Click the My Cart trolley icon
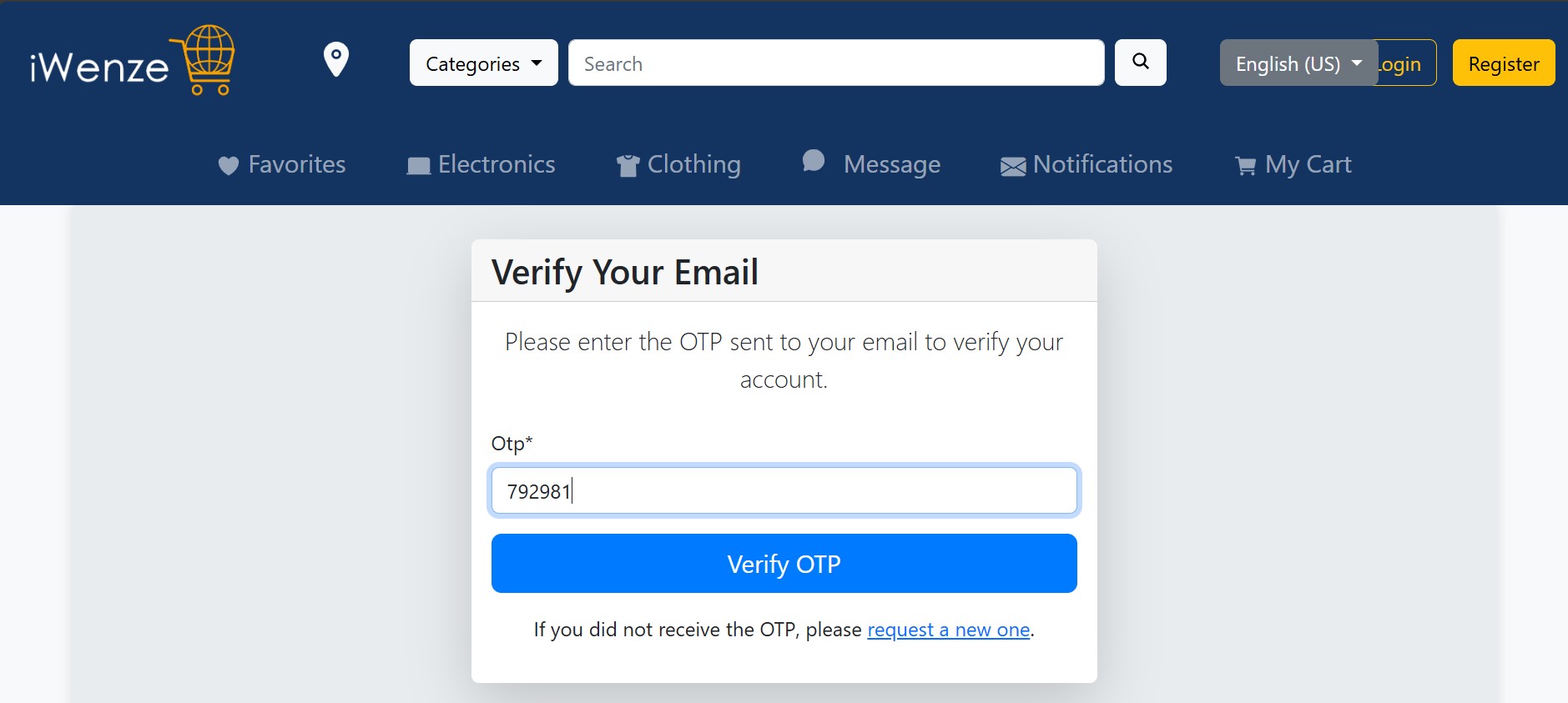 (x=1245, y=166)
